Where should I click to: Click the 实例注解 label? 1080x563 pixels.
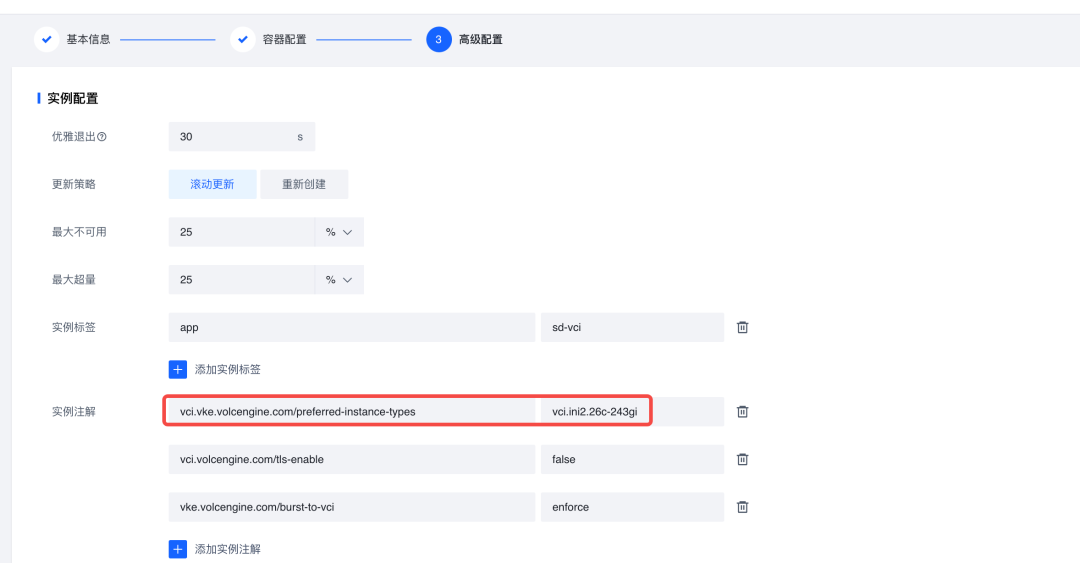pos(74,411)
